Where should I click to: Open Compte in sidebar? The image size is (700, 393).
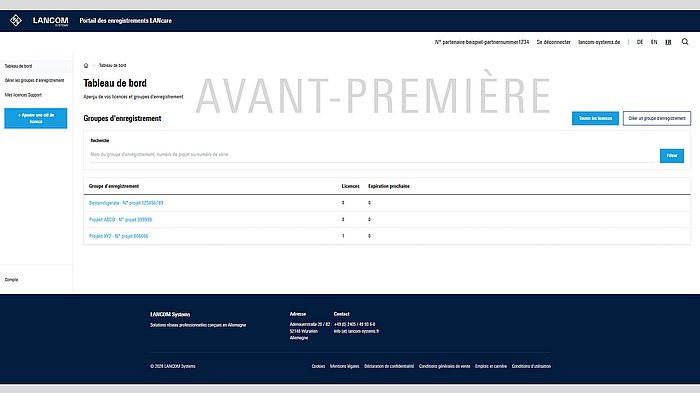(12, 280)
